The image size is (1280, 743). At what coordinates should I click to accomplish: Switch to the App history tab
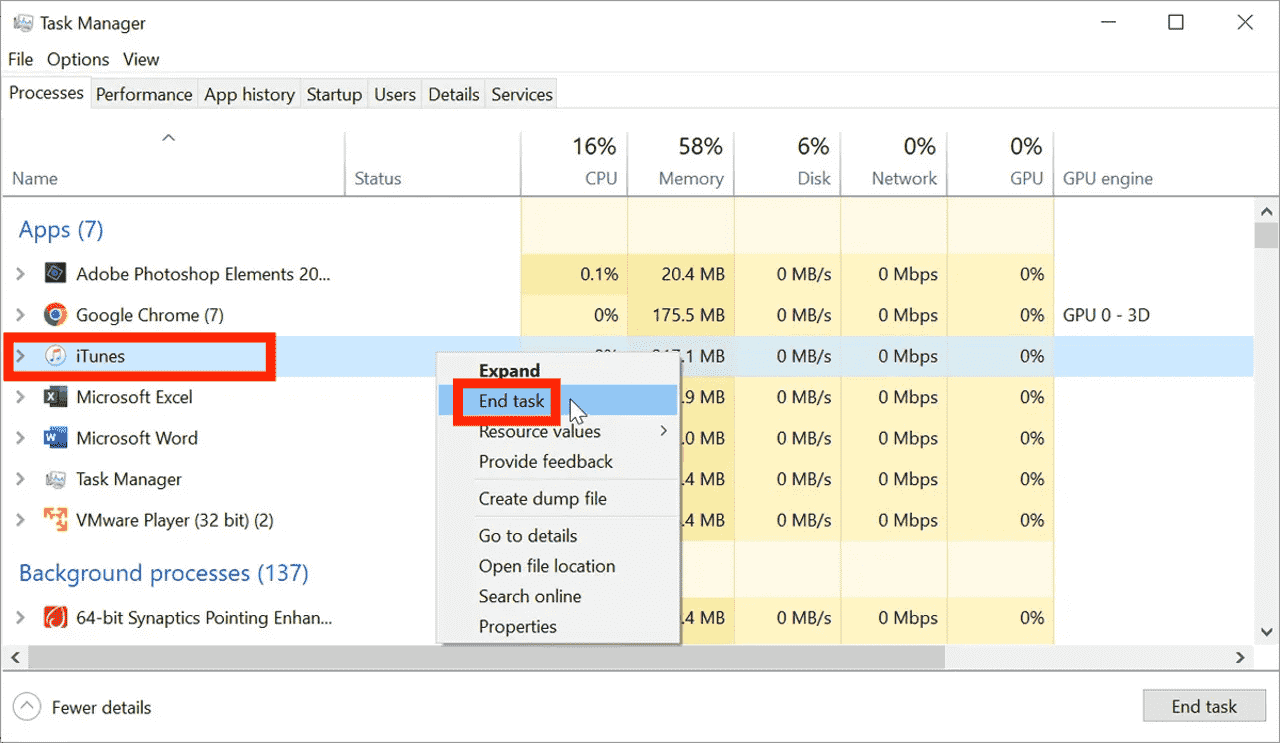coord(249,94)
